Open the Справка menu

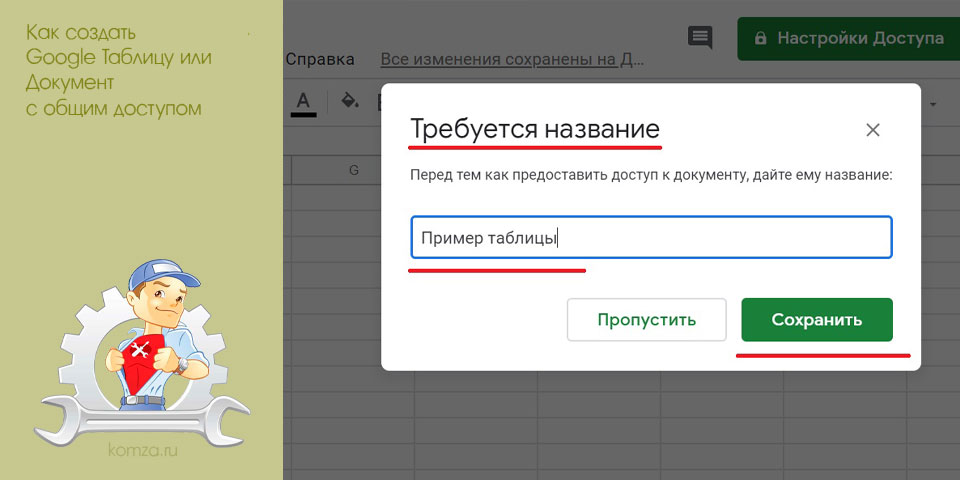(320, 59)
